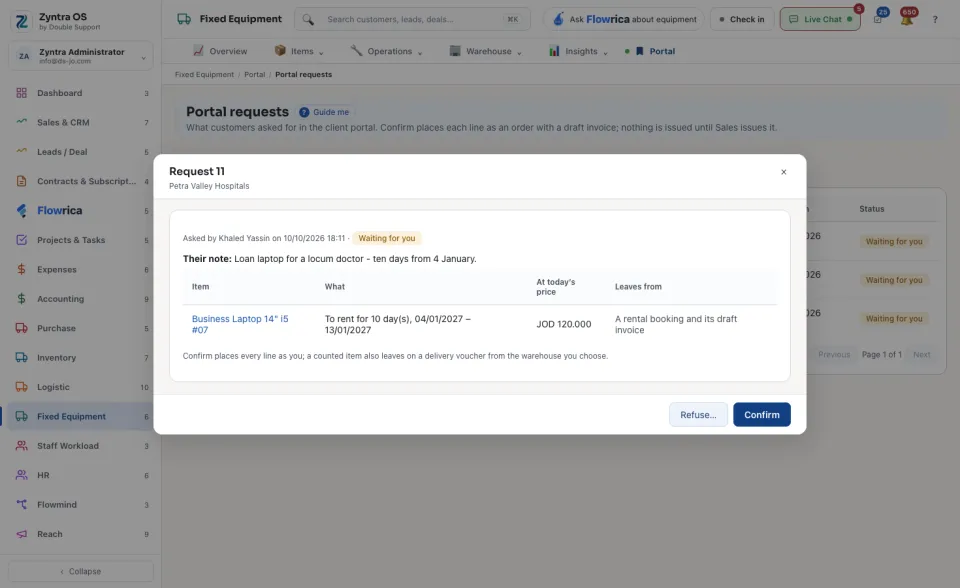
Task: Open the Accounting dollar icon
Action: pos(21,298)
